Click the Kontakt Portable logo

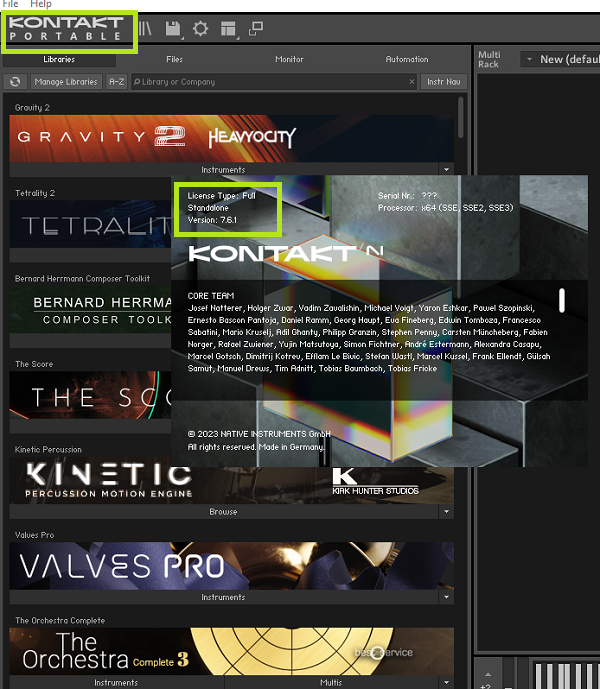point(66,29)
